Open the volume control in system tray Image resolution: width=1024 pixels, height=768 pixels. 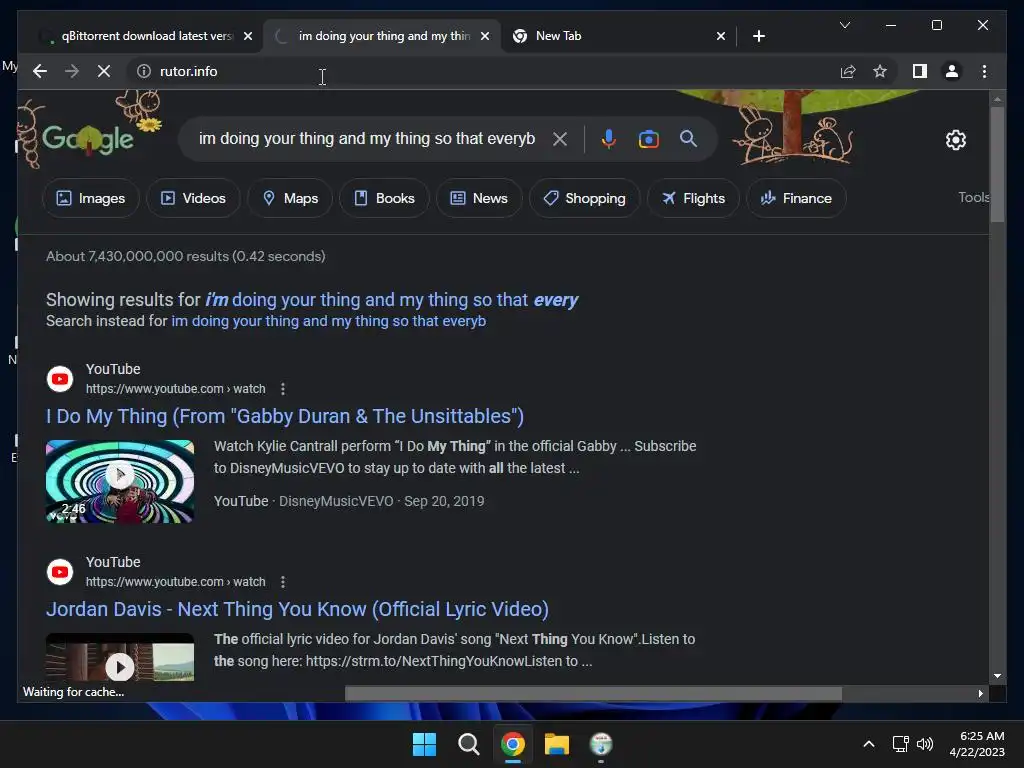point(925,744)
